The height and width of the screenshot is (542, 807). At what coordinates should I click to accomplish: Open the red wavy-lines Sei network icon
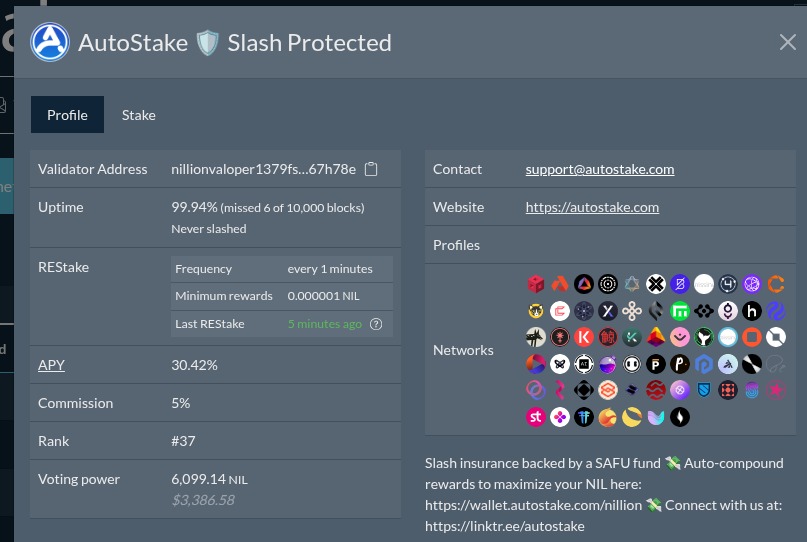[656, 390]
